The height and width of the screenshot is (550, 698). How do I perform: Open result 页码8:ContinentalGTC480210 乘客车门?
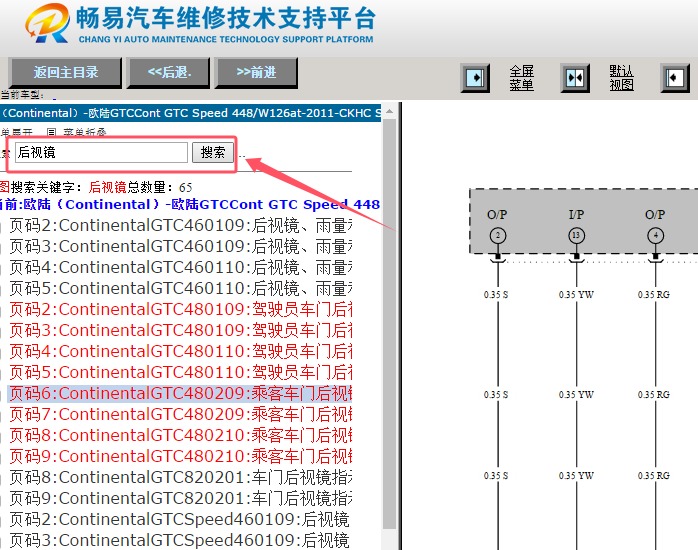click(180, 435)
